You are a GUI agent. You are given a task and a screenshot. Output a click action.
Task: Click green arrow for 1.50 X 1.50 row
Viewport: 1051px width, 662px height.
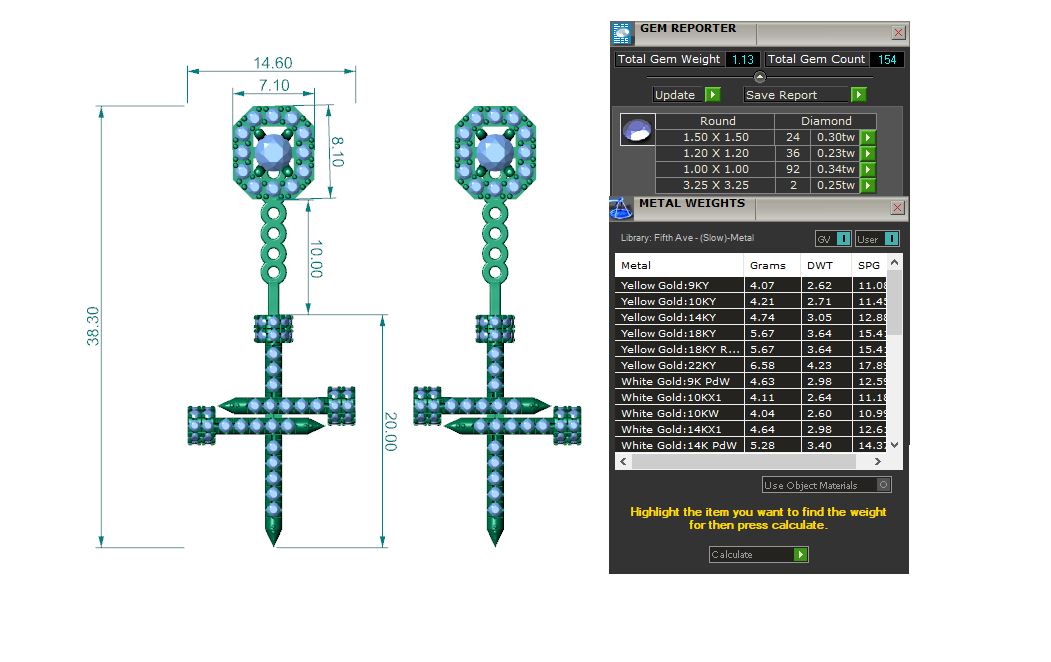(867, 138)
